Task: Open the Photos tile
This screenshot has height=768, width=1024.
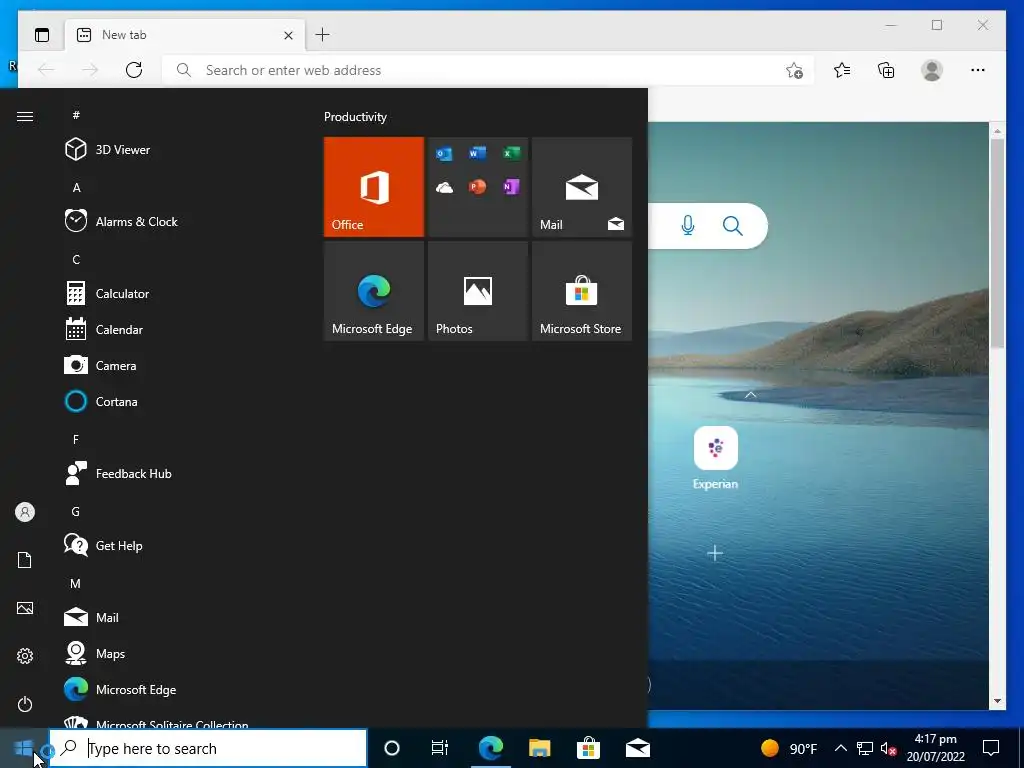Action: tap(478, 291)
